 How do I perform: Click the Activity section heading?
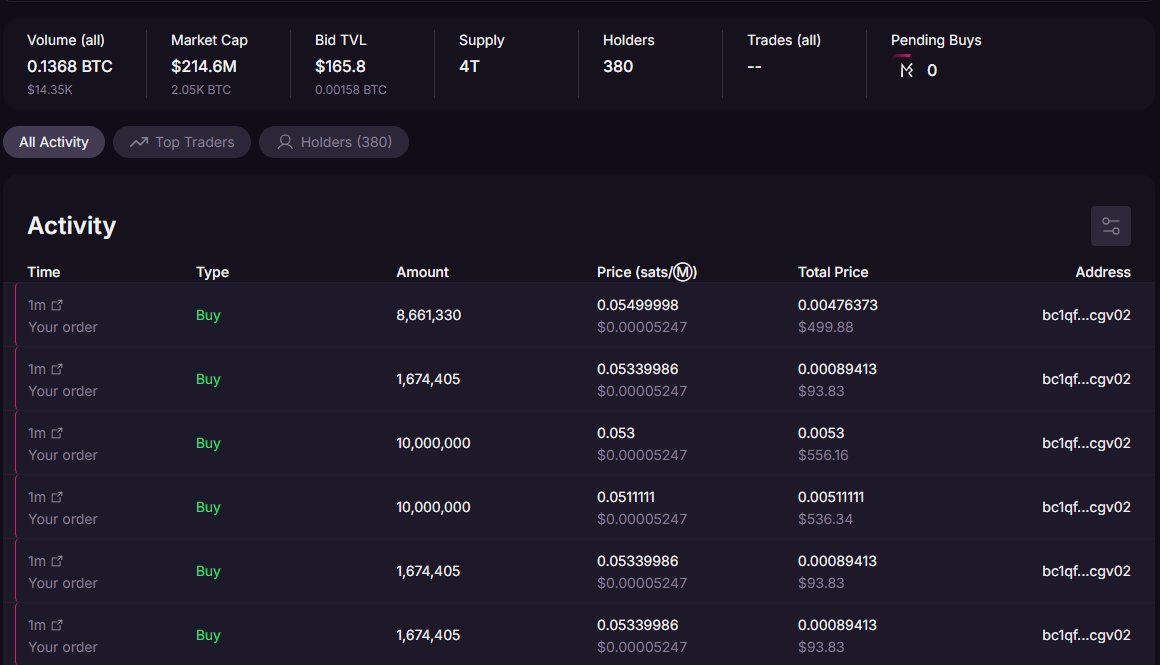(x=72, y=226)
